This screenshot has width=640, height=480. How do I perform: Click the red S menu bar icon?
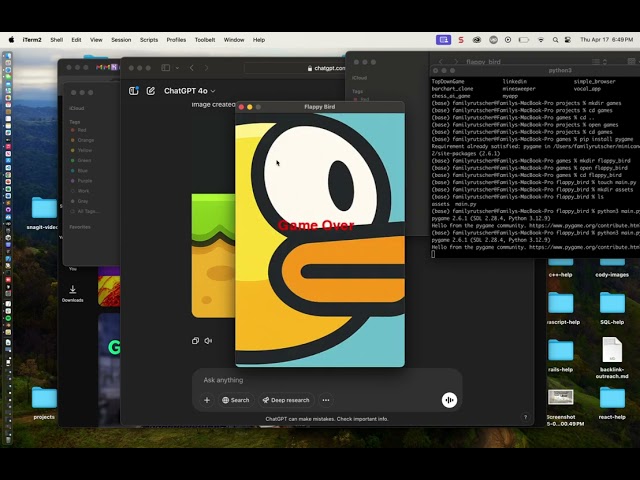coord(461,40)
